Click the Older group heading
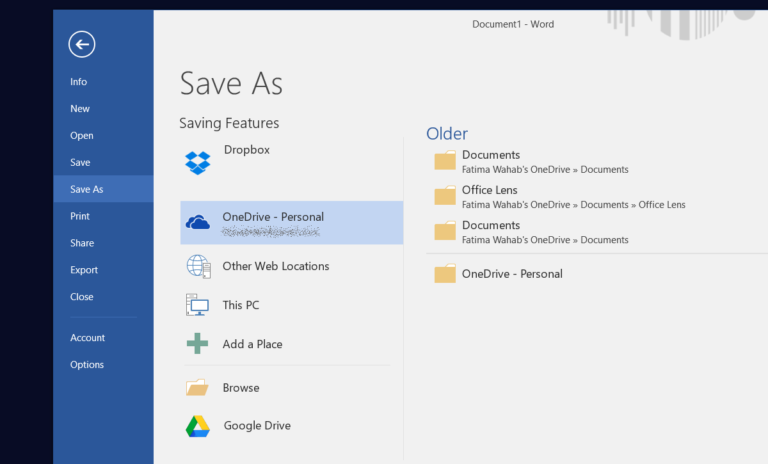The width and height of the screenshot is (768, 464). point(447,134)
